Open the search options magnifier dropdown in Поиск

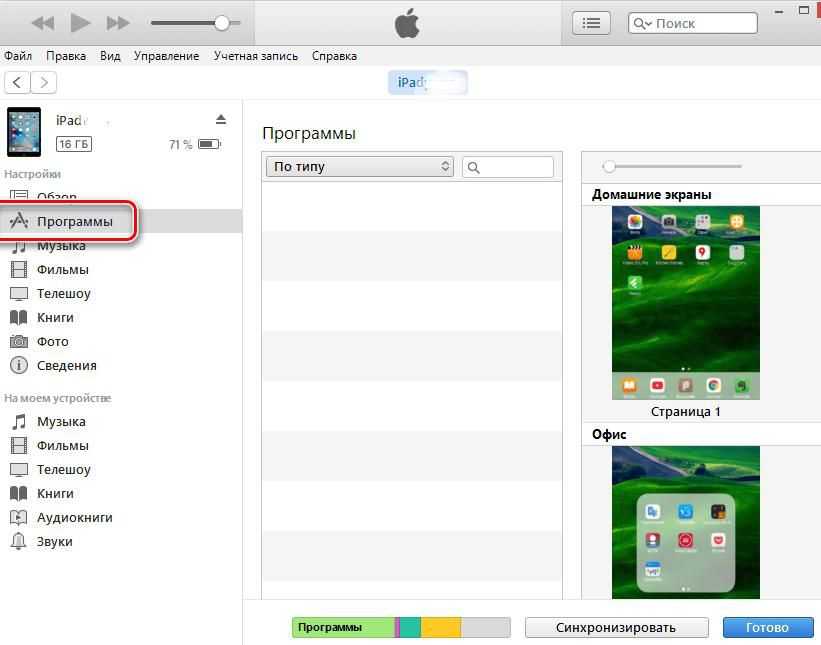[643, 23]
